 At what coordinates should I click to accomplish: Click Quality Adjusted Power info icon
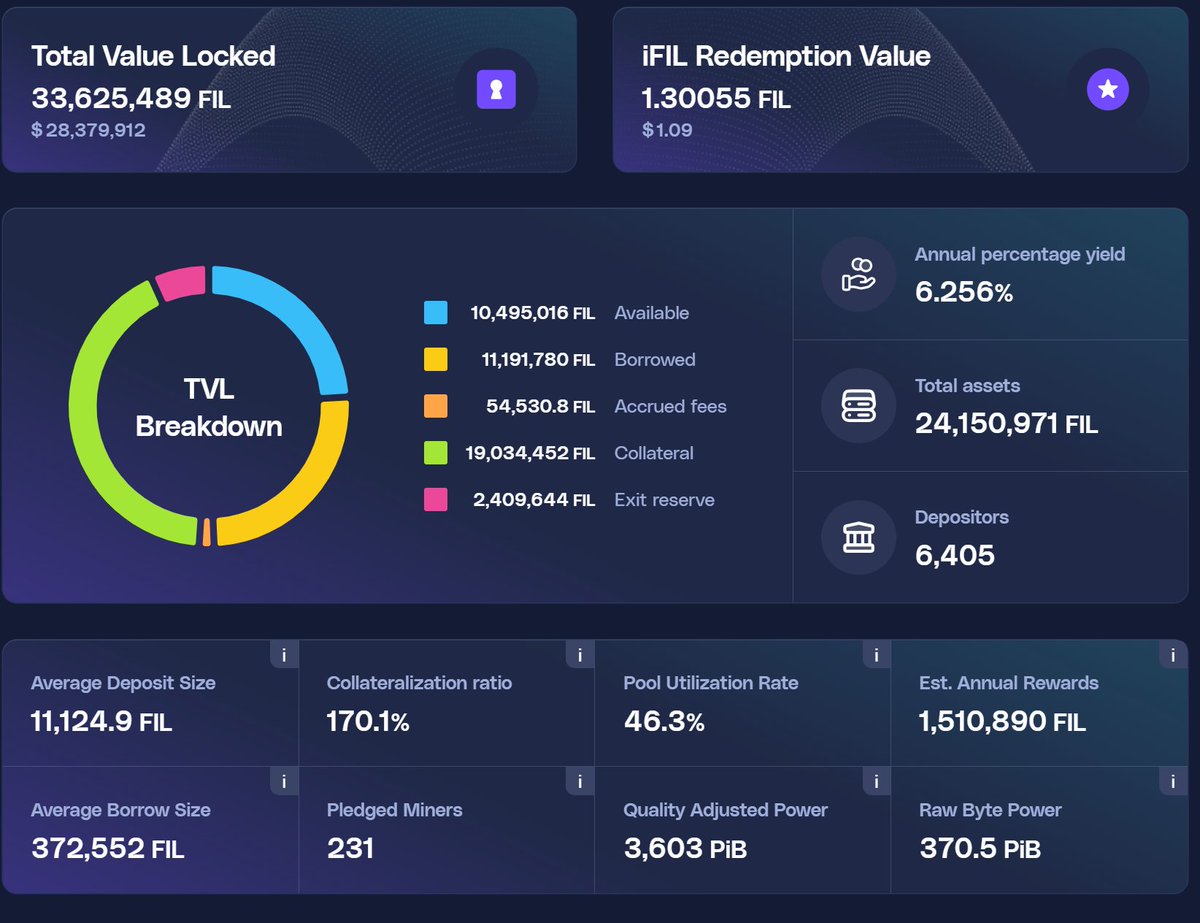tap(876, 782)
